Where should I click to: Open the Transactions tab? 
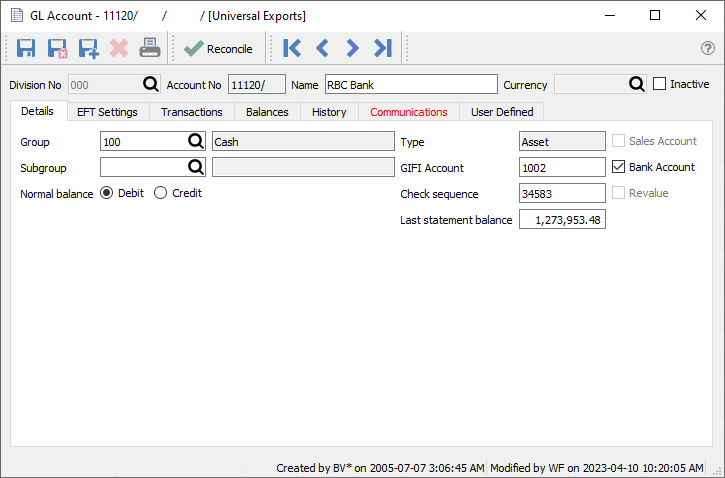tap(191, 112)
